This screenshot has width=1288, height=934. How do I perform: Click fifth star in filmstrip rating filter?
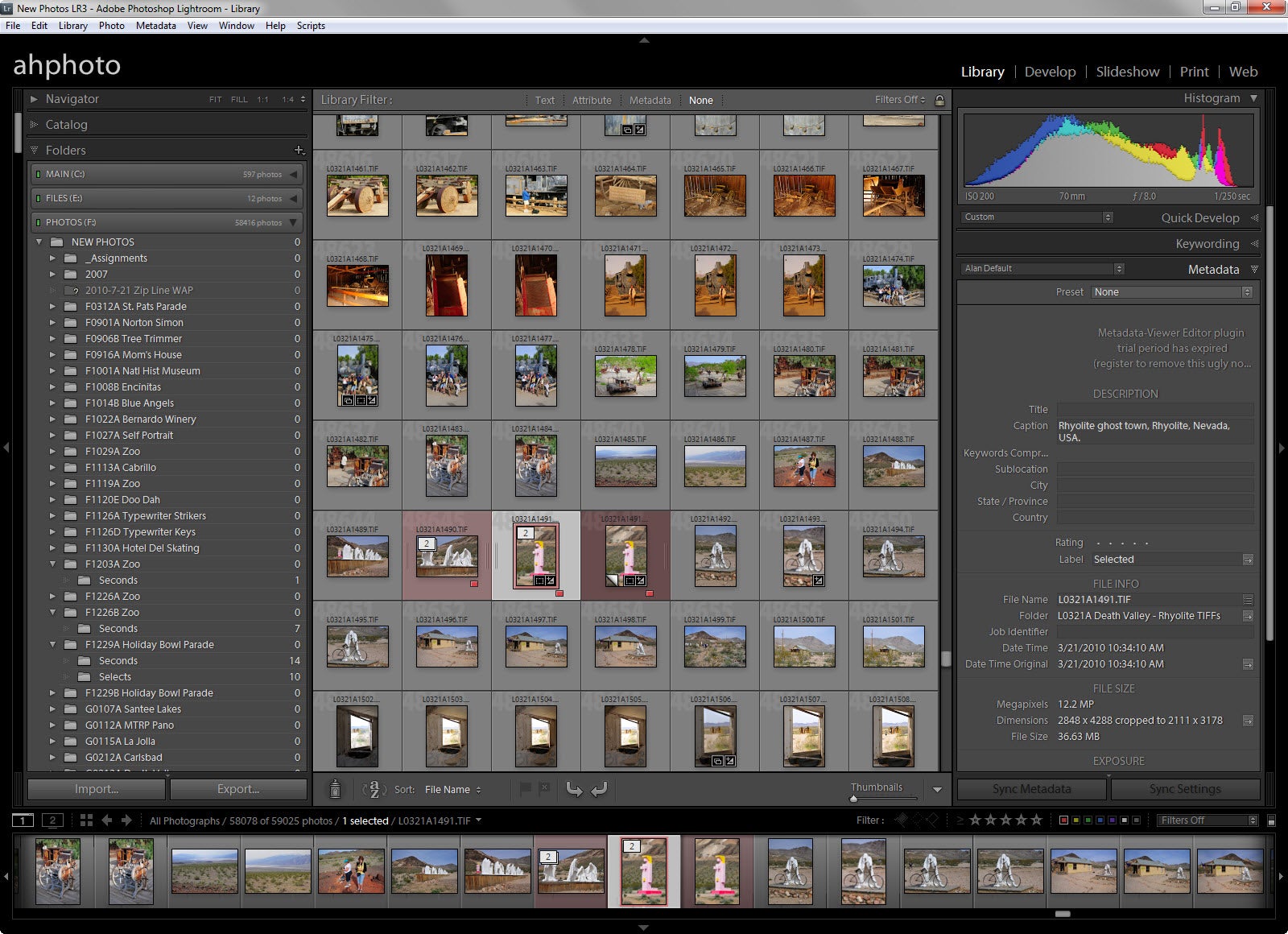(1036, 820)
